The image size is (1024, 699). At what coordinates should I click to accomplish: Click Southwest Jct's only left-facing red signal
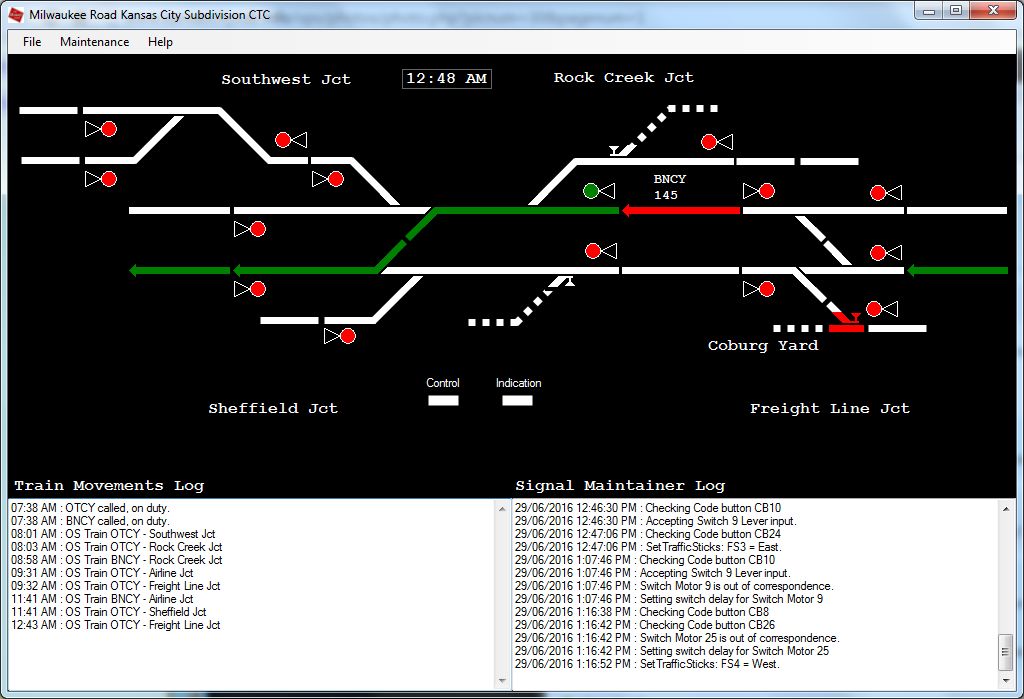283,140
